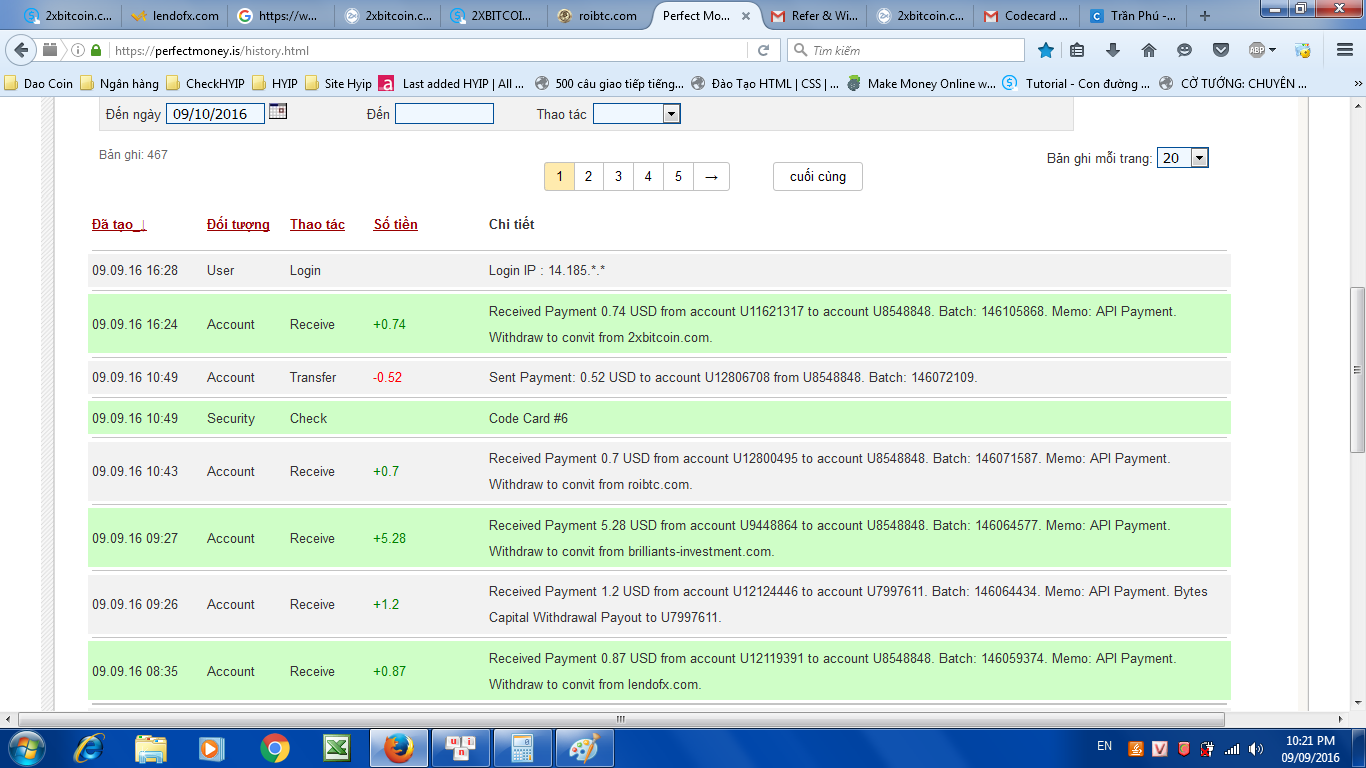The height and width of the screenshot is (768, 1366).
Task: Open the CỜ TƯỚNG: CHUYÊN bookmark
Action: [x=1233, y=84]
